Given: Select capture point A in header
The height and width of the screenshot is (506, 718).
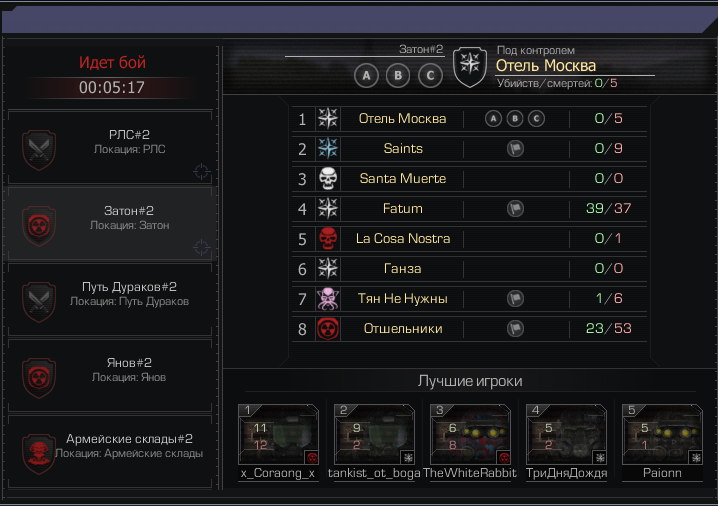Looking at the screenshot, I should click(x=366, y=76).
